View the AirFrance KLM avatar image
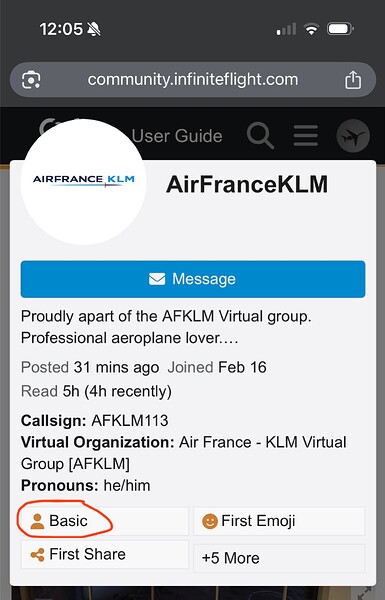This screenshot has width=385, height=600. (83, 181)
